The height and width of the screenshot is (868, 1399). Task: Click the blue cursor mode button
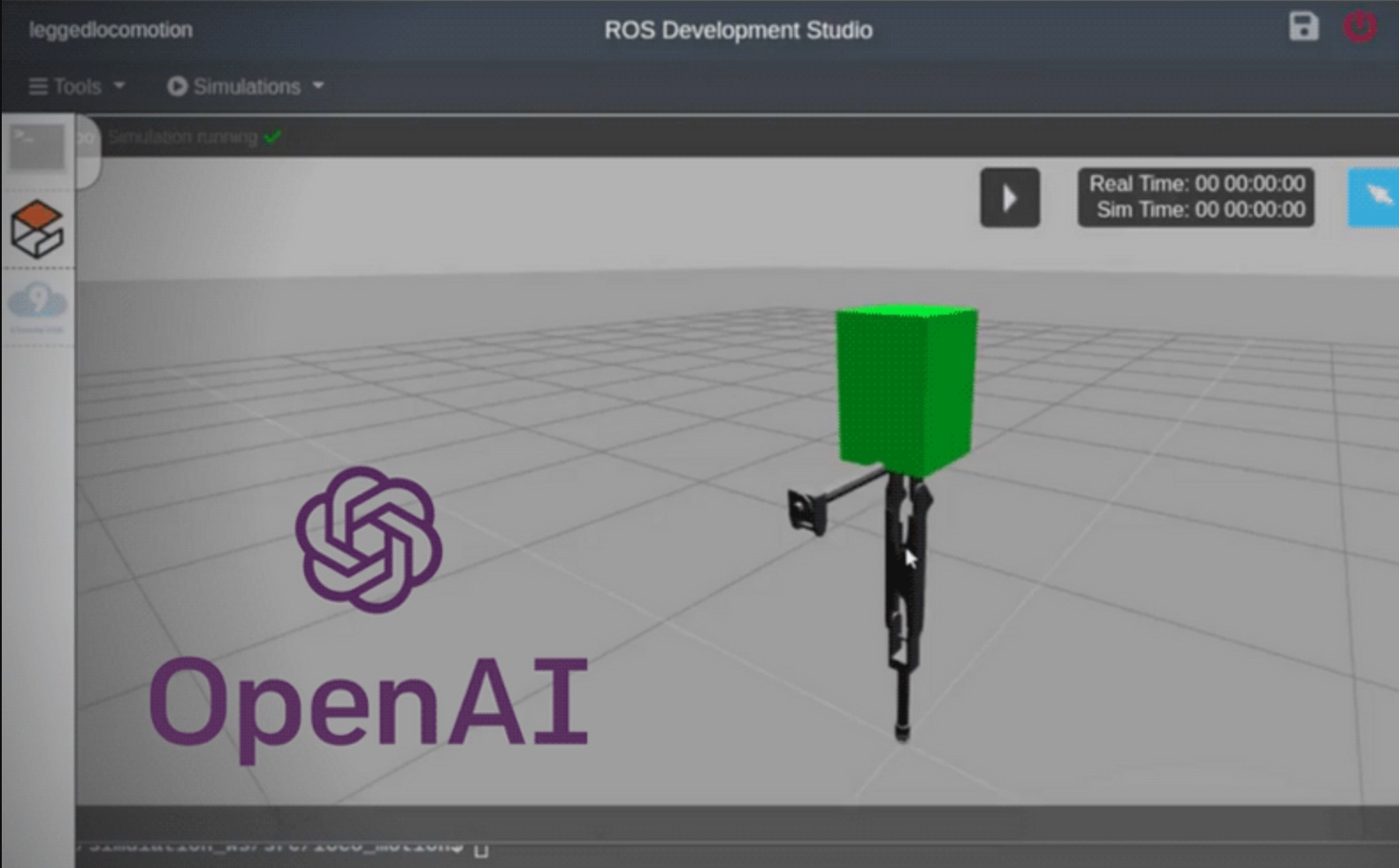(x=1373, y=197)
